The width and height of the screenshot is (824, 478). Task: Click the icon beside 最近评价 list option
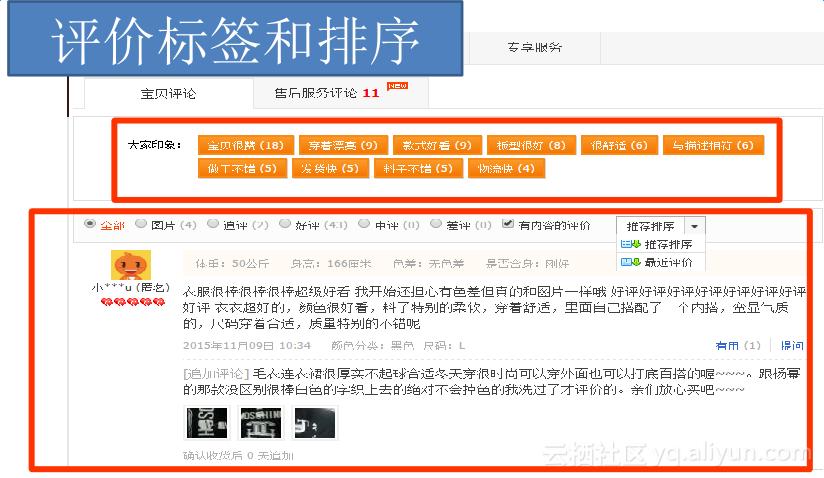631,262
